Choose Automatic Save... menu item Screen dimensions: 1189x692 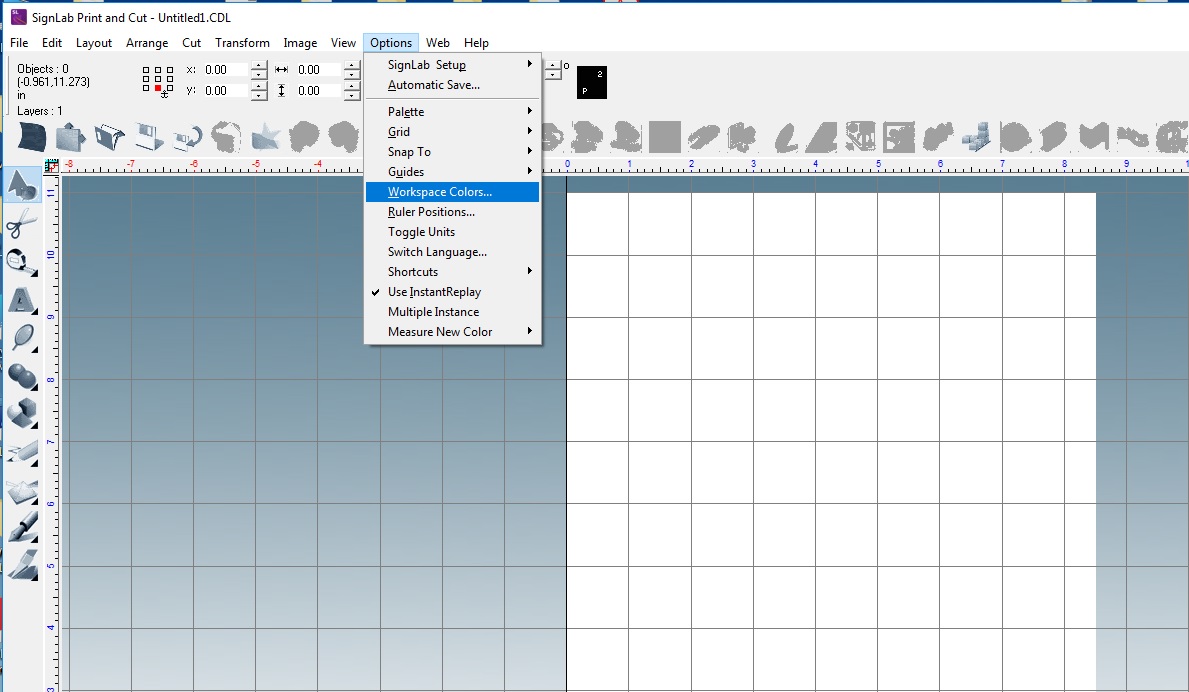pyautogui.click(x=453, y=85)
